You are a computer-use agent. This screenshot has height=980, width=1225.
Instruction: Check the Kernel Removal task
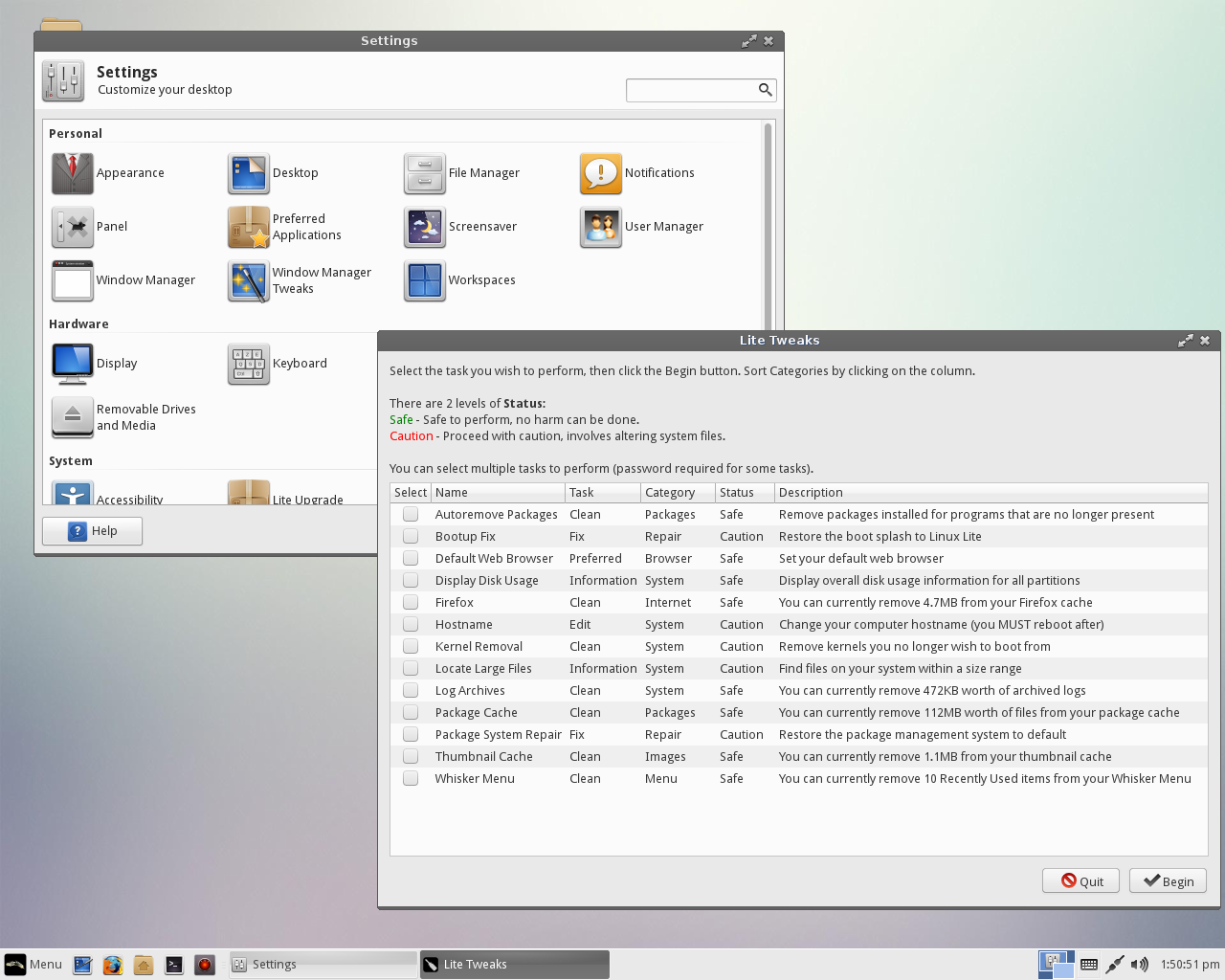(411, 646)
